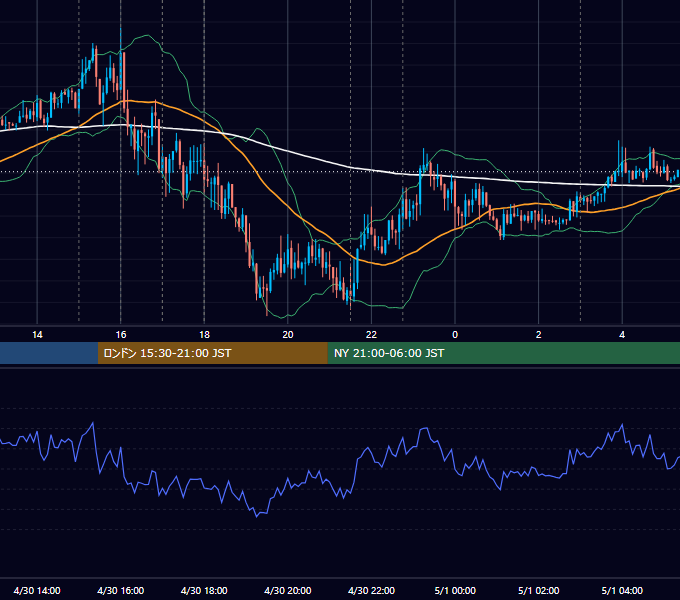This screenshot has height=600, width=680.
Task: Select the blue session bar before London
Action: coord(49,353)
